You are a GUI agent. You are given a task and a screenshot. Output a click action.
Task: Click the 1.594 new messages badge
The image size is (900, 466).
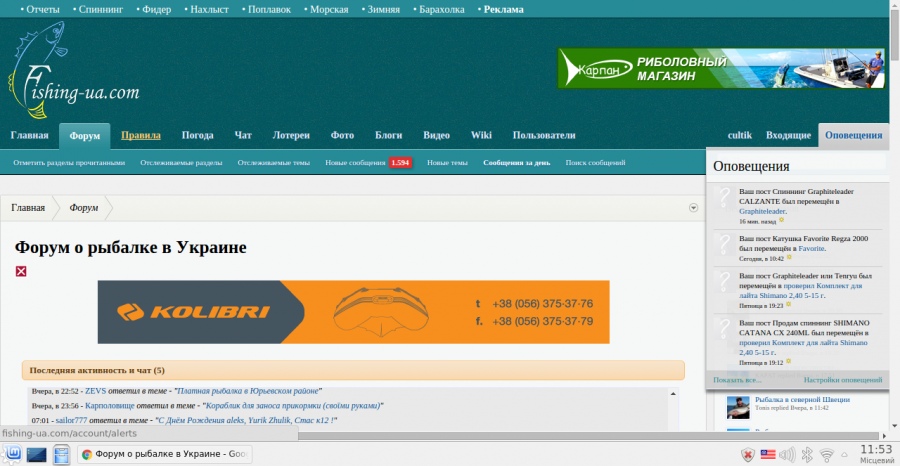pyautogui.click(x=400, y=163)
